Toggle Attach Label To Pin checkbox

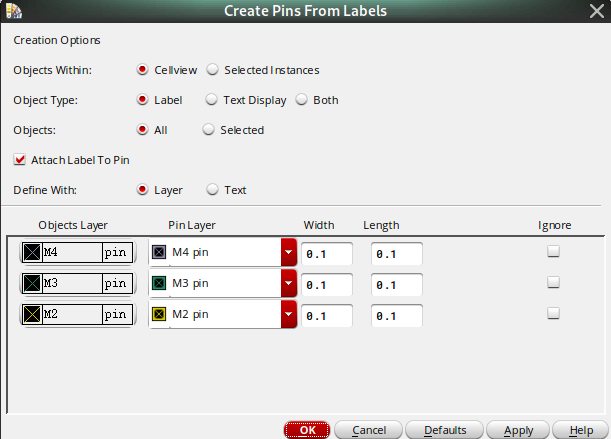click(x=20, y=159)
